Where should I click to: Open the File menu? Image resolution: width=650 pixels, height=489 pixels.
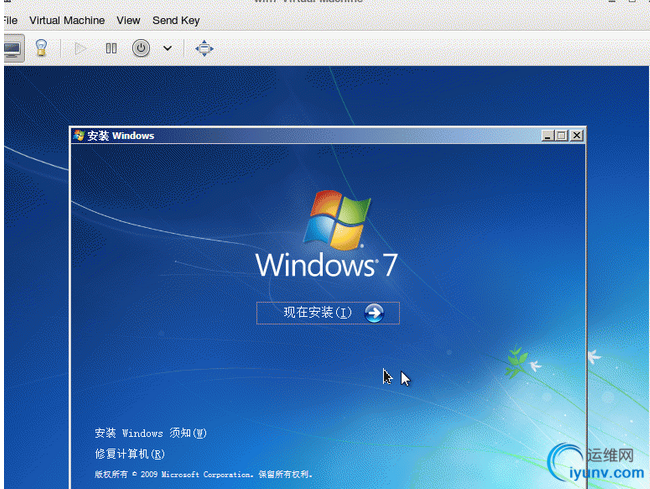(x=9, y=20)
